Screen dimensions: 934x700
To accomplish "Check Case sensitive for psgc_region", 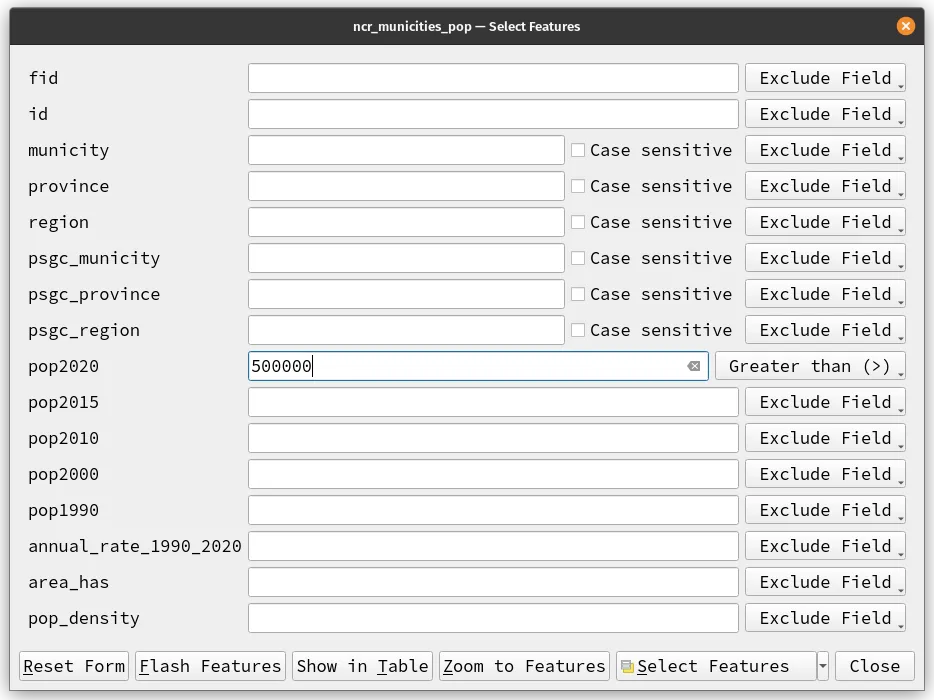I will click(x=578, y=330).
